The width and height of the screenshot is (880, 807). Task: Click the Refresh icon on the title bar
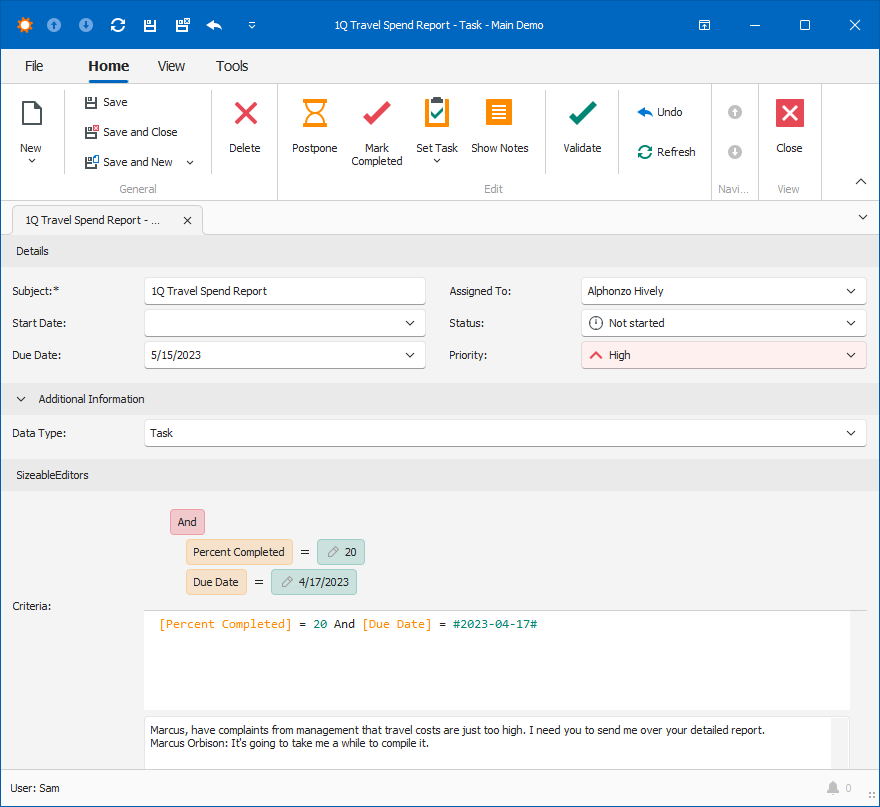coord(117,24)
